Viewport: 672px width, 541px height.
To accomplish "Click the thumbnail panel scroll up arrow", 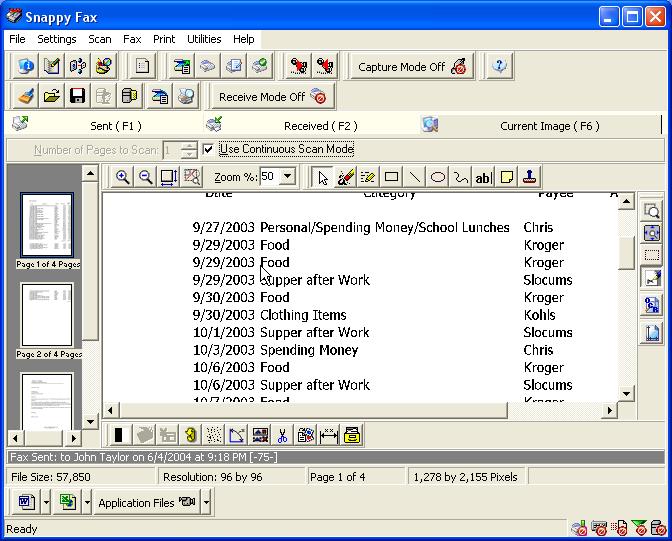I will (90, 174).
